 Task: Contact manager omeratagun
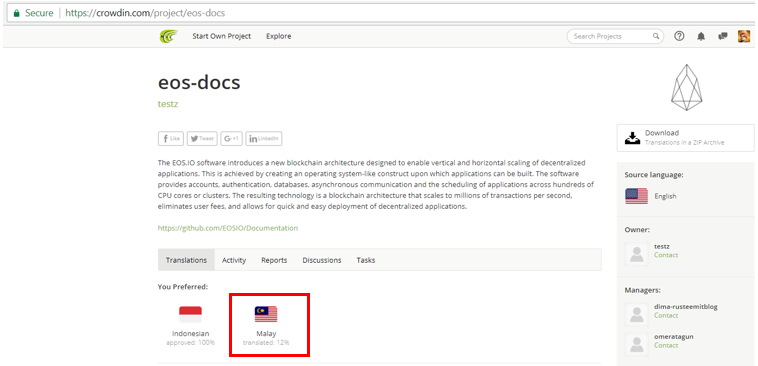(x=666, y=345)
